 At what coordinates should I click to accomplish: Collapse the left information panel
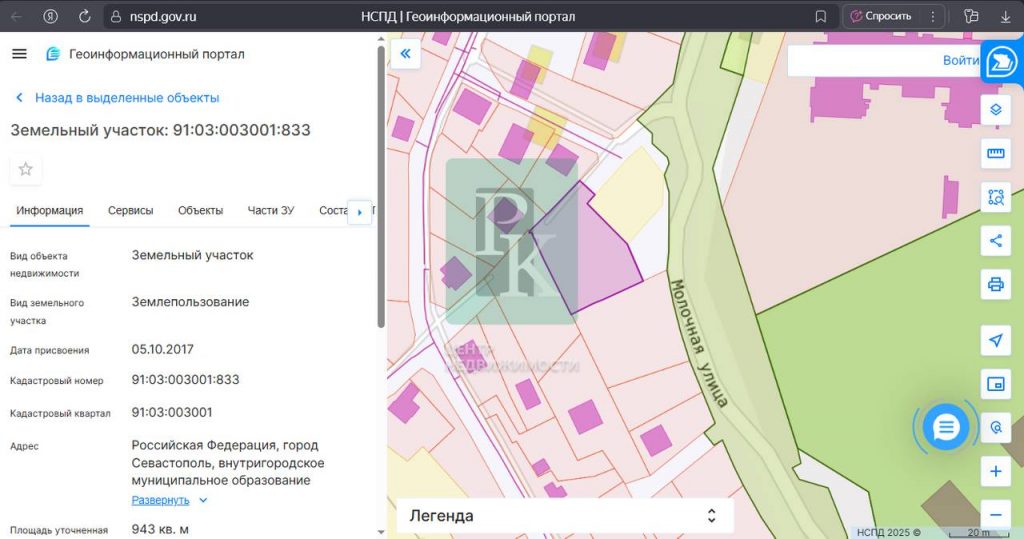[405, 54]
